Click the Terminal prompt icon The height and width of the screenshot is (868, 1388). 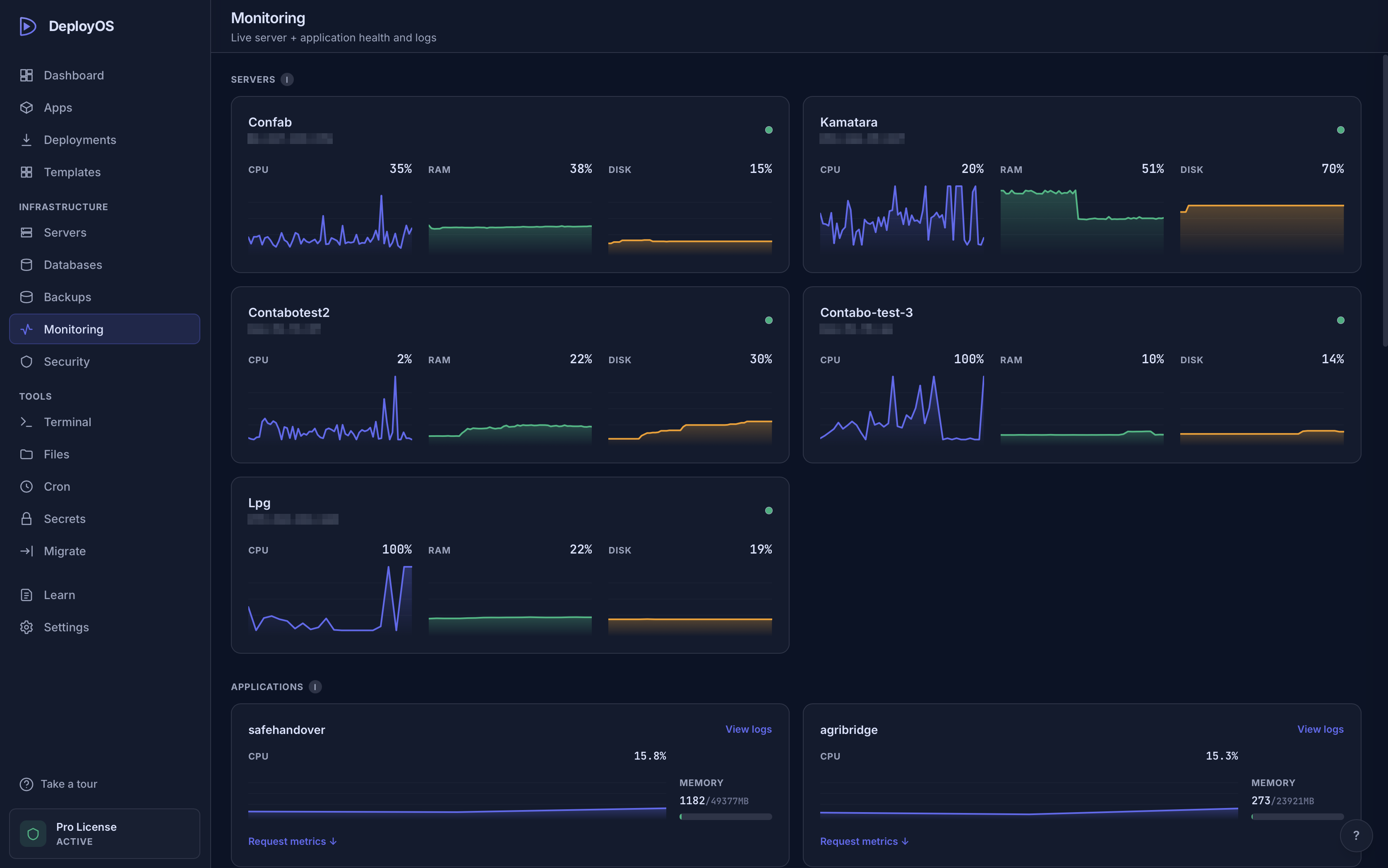point(26,422)
